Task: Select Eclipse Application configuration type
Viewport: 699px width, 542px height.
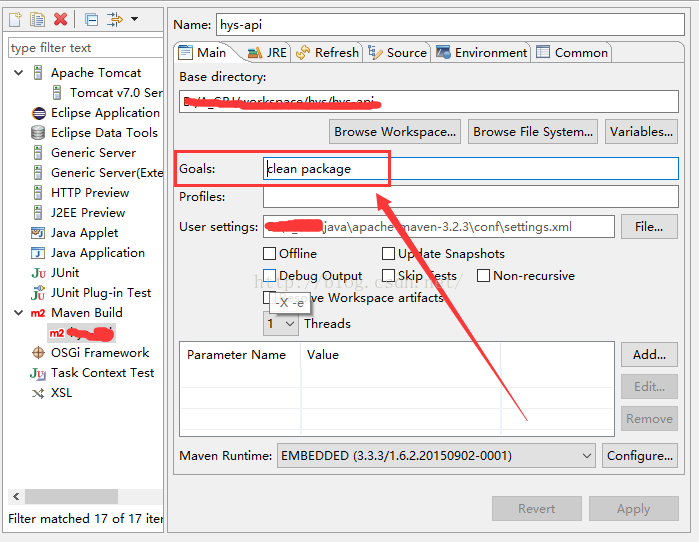Action: 96,113
